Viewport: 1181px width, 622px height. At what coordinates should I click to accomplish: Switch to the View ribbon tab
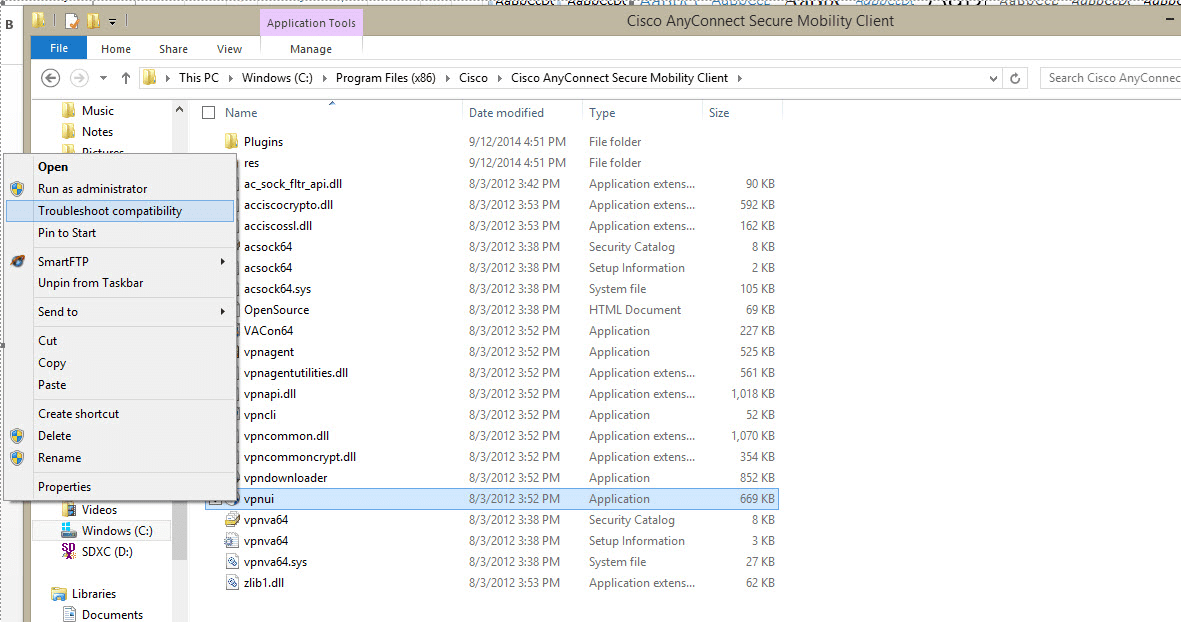point(229,49)
